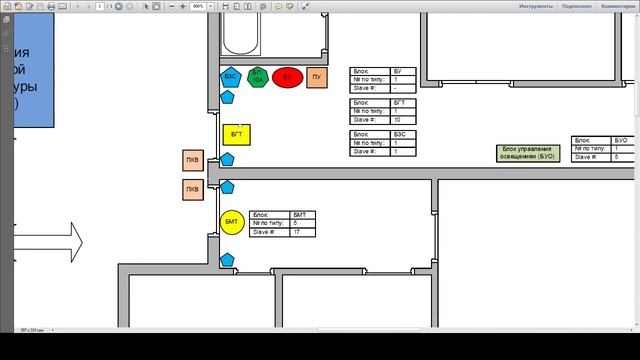Click the red ellipse block
640x360 pixels.
287,77
